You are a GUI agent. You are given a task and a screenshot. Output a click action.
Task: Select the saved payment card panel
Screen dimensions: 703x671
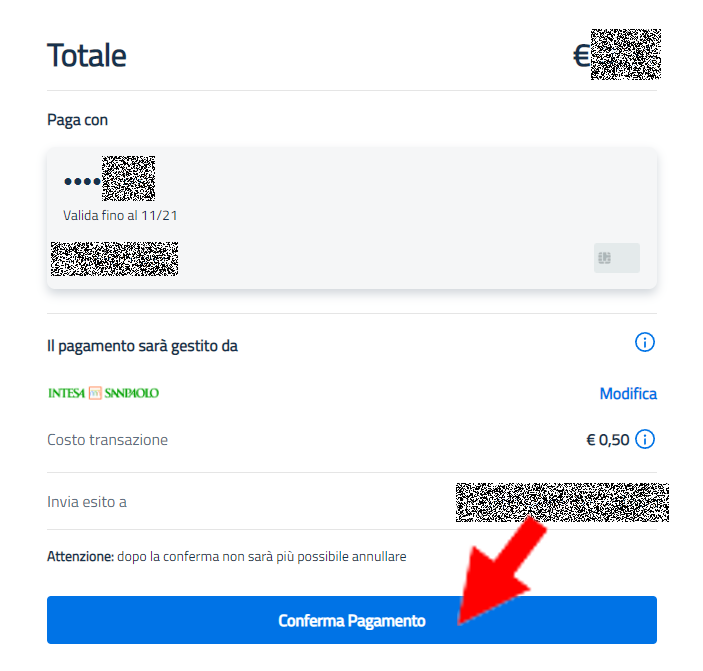pyautogui.click(x=351, y=219)
